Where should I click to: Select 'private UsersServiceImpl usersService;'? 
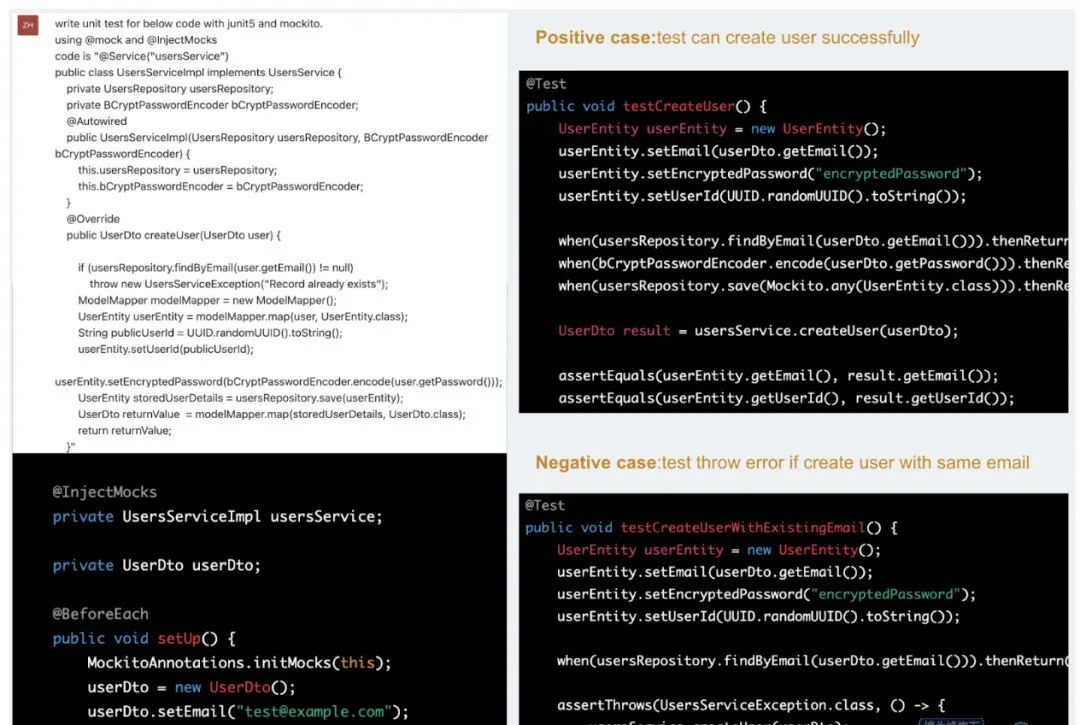[x=218, y=517]
